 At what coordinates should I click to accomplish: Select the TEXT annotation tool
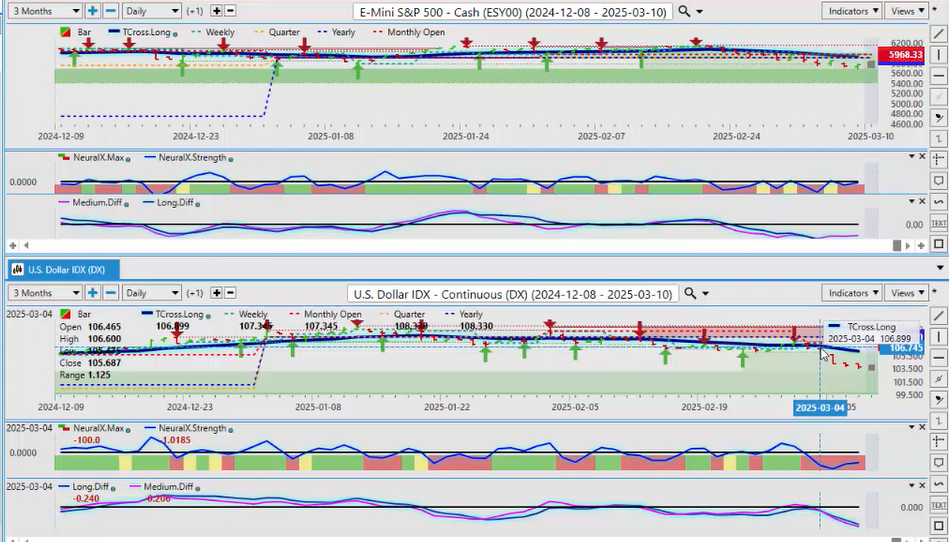[938, 222]
